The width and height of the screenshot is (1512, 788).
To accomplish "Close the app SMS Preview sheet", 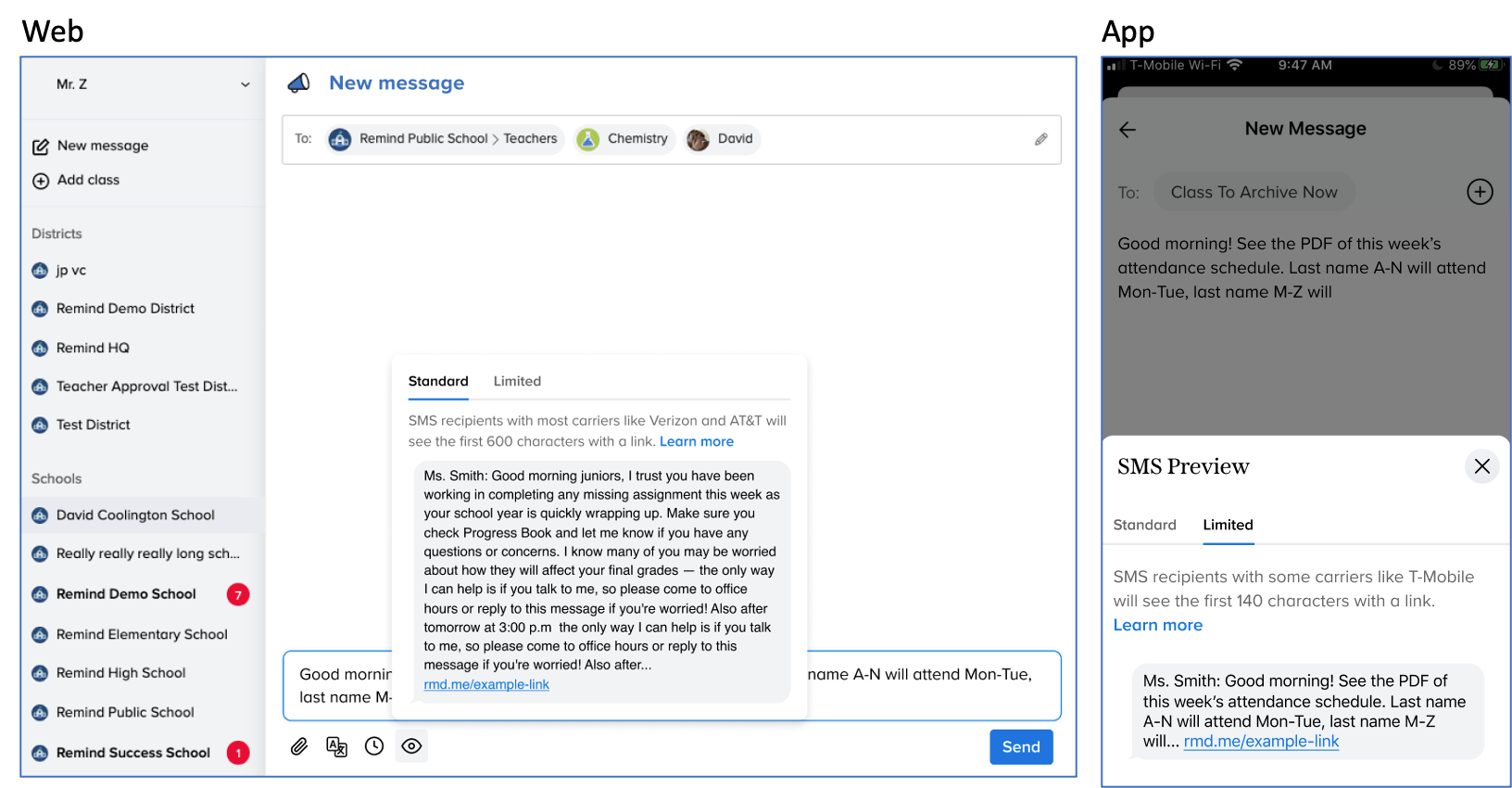I will point(1482,466).
